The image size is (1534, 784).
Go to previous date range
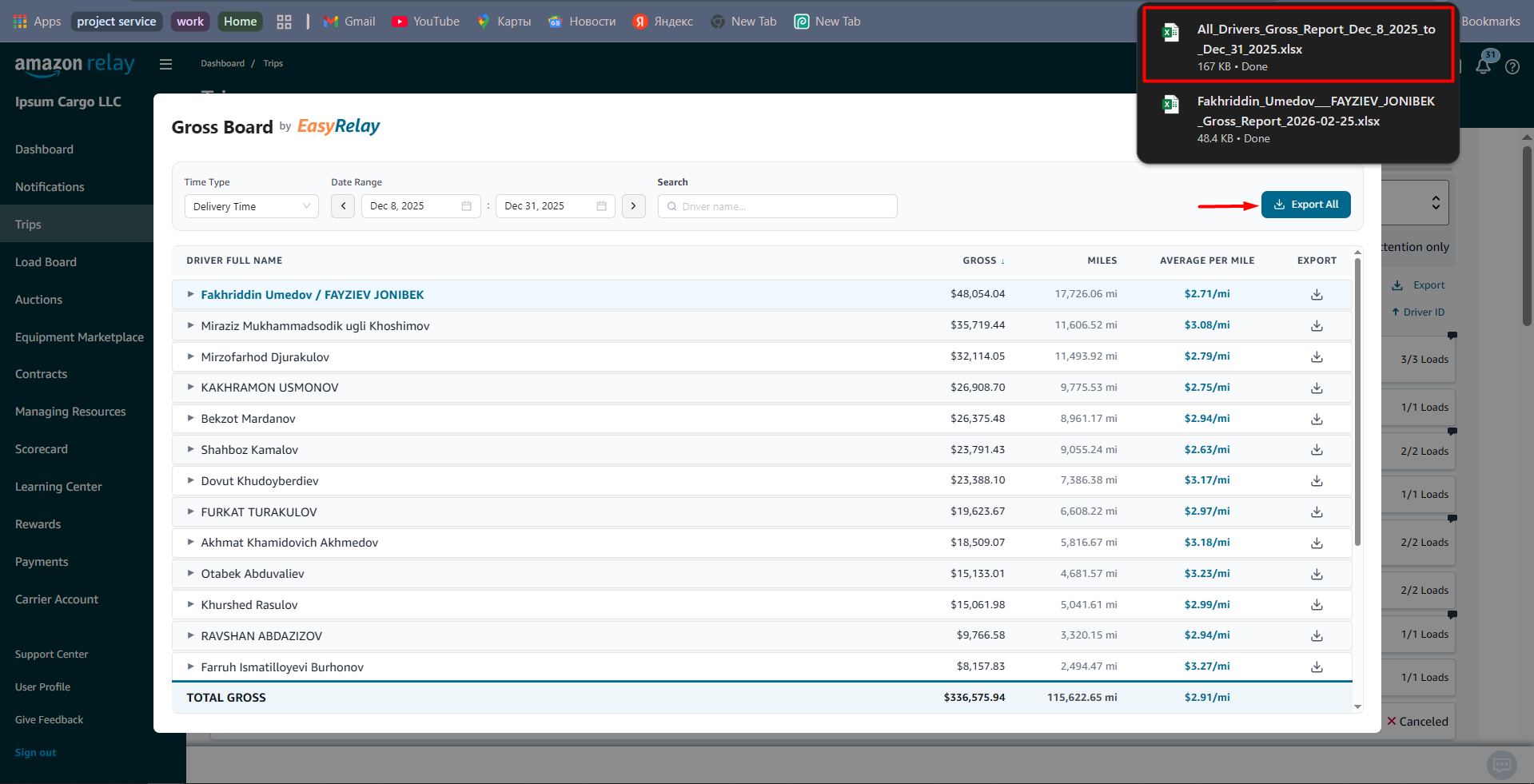(343, 206)
